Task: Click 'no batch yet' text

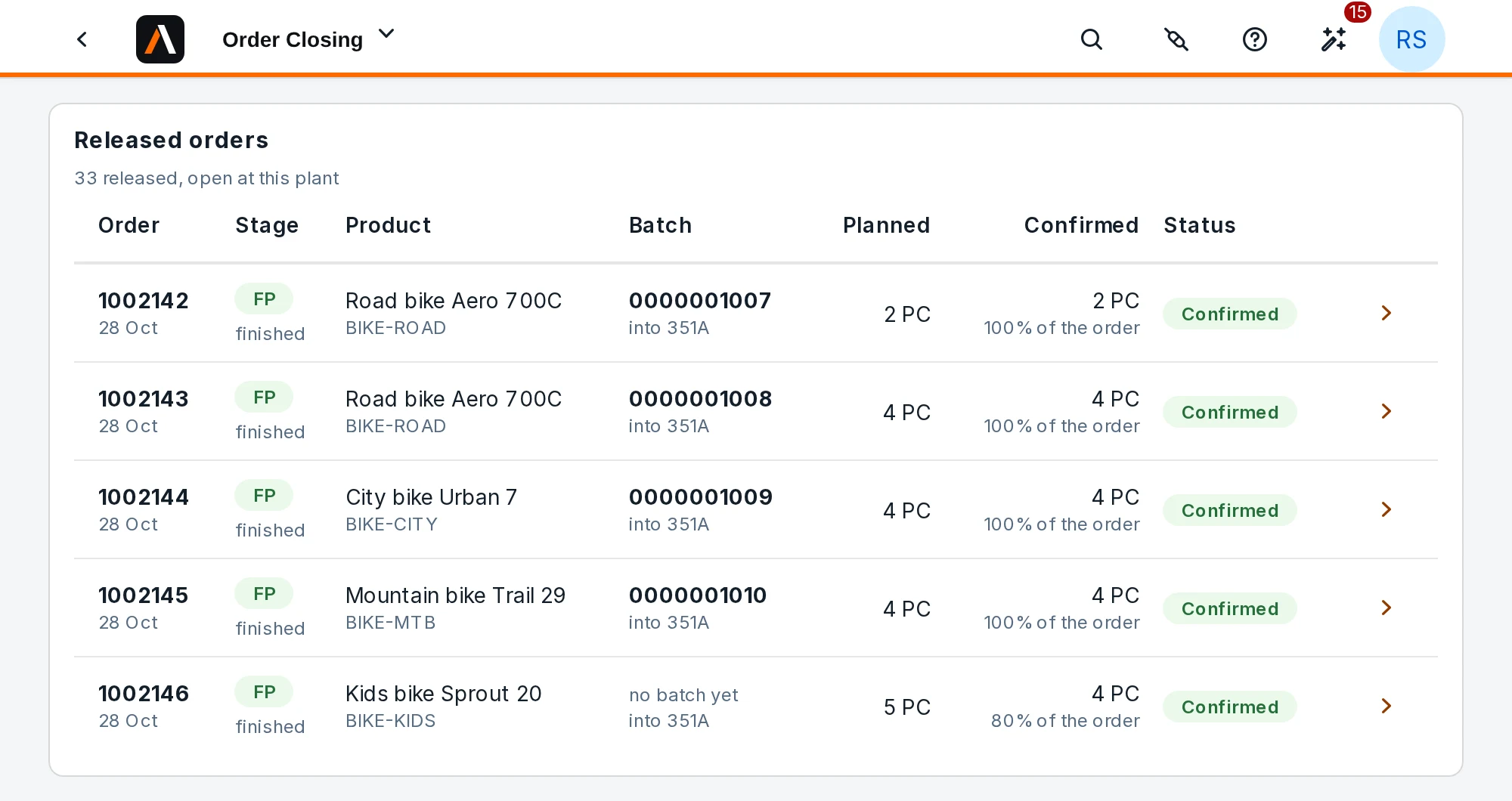Action: pos(683,695)
